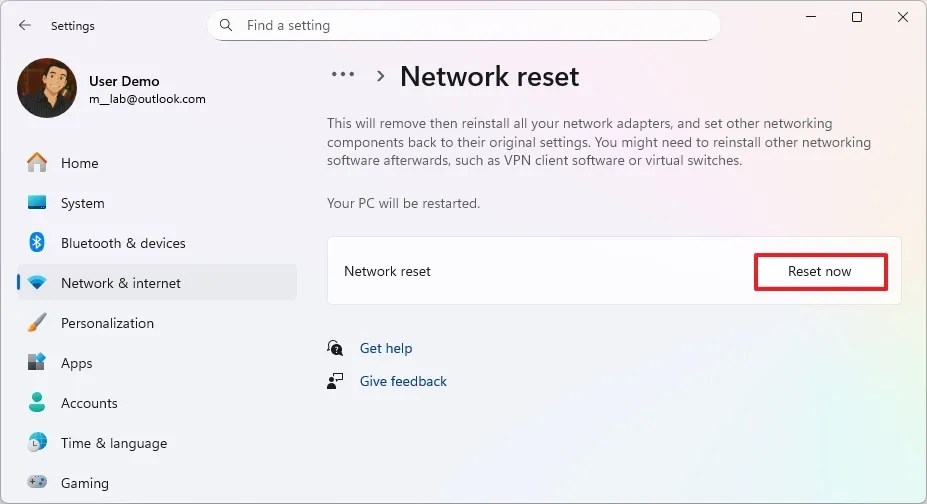Close the Settings window

903,17
